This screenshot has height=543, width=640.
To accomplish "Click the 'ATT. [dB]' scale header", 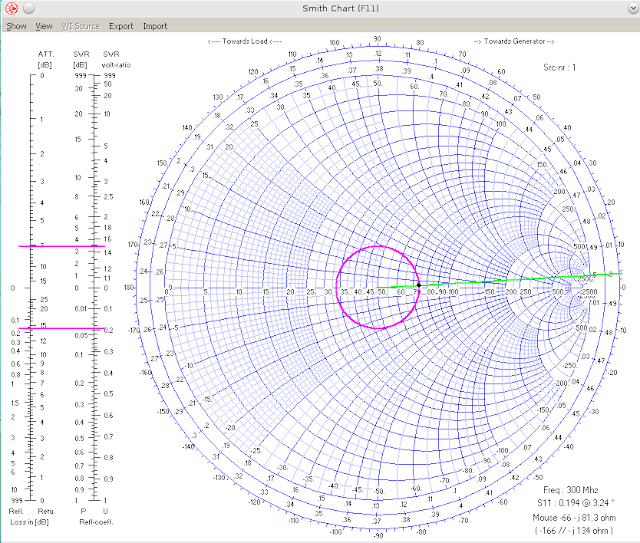I will 45,60.
